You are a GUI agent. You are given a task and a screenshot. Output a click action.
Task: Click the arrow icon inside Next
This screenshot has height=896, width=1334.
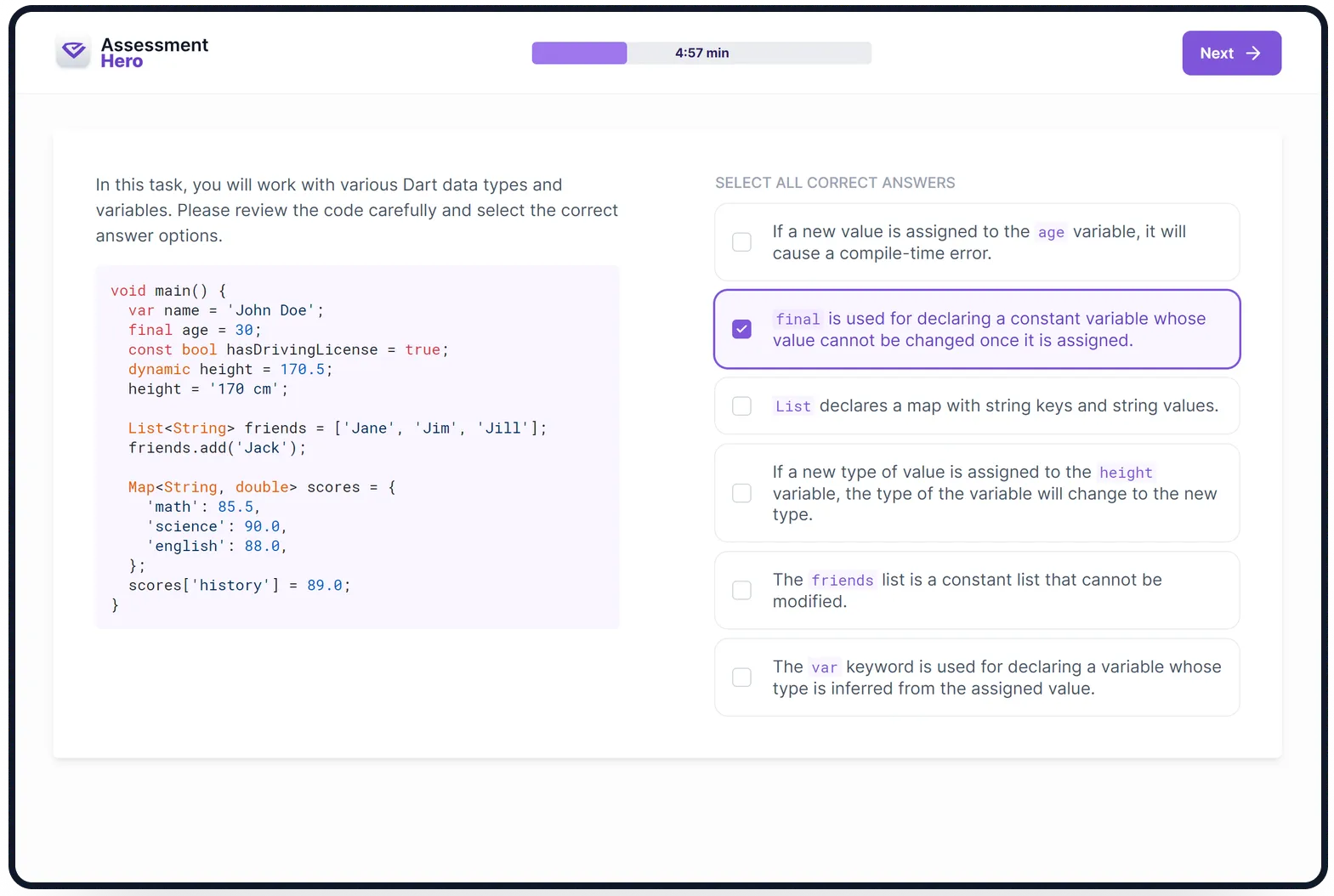pyautogui.click(x=1253, y=53)
